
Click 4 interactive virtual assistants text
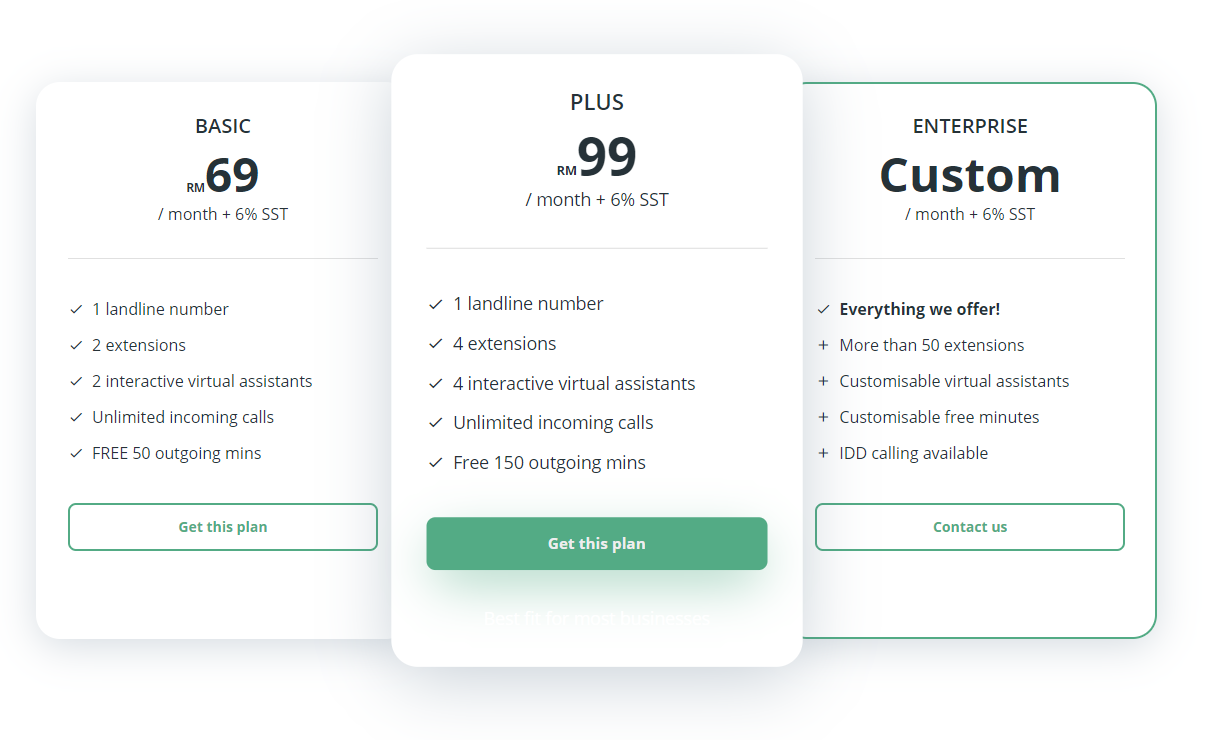click(574, 384)
